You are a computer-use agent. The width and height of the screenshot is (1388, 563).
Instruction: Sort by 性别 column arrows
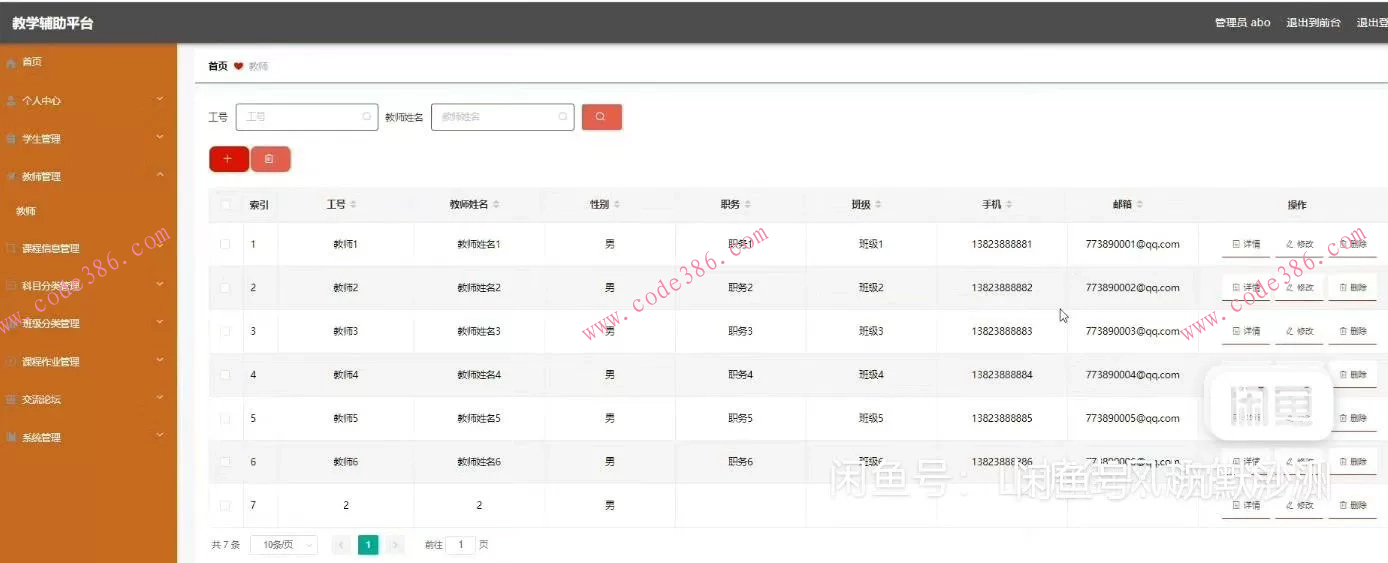pos(617,204)
